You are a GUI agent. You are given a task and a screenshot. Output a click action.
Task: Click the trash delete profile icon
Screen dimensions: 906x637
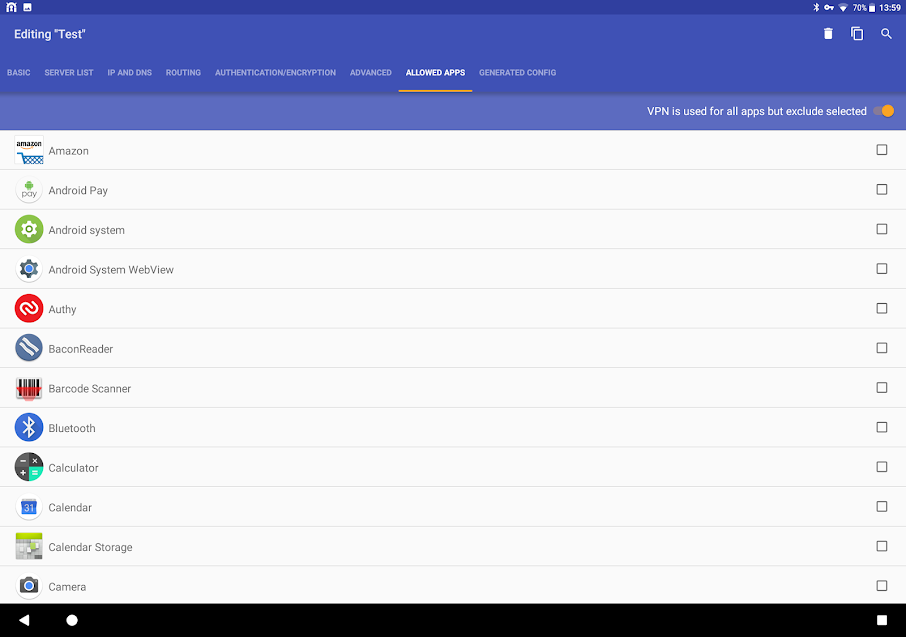click(828, 34)
